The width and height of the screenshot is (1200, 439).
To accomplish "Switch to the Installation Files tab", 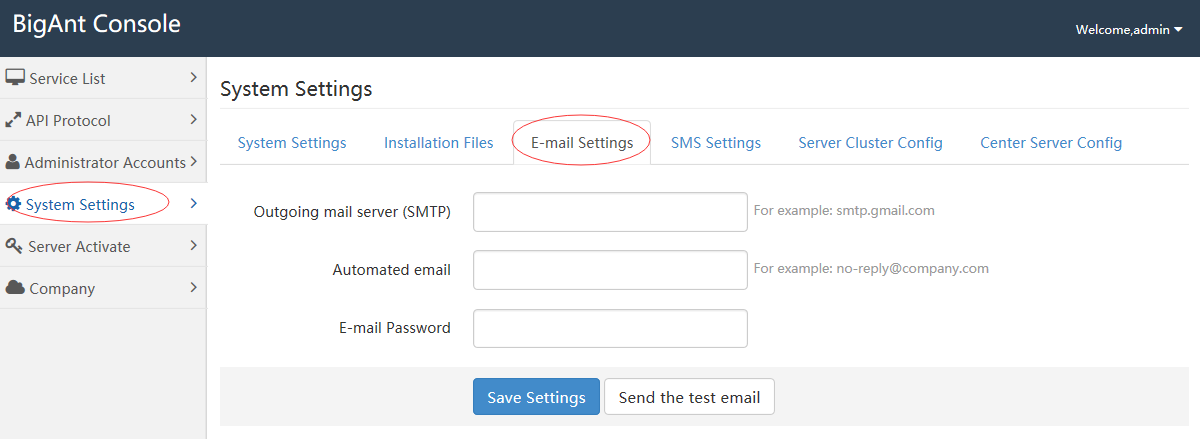I will pos(439,143).
